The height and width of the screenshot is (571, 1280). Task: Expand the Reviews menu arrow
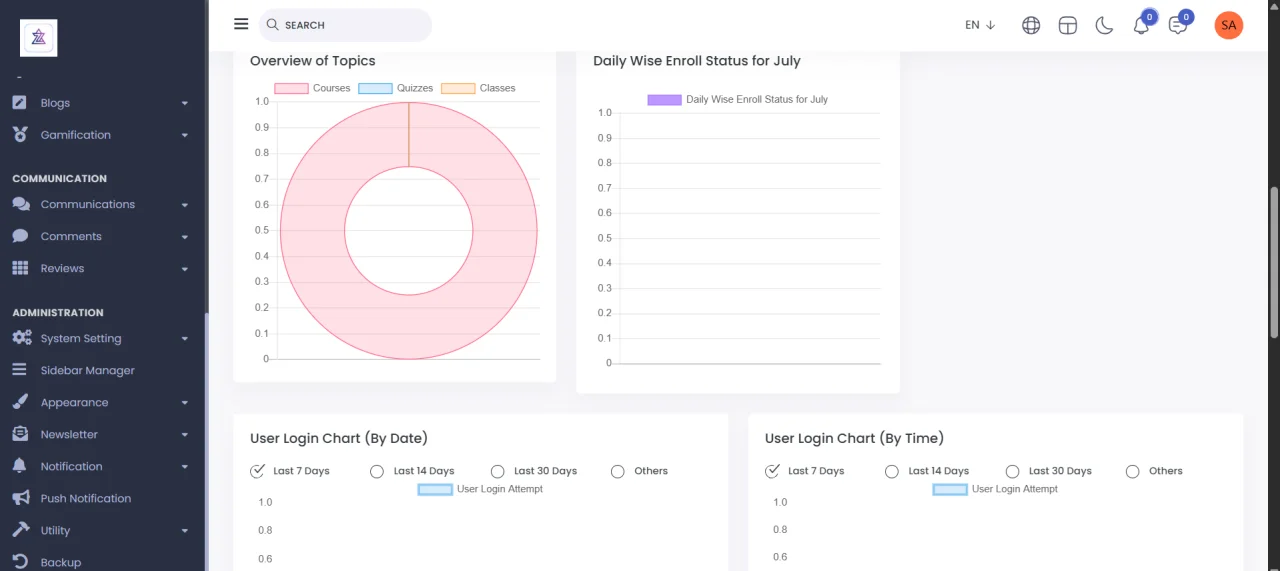pyautogui.click(x=185, y=269)
